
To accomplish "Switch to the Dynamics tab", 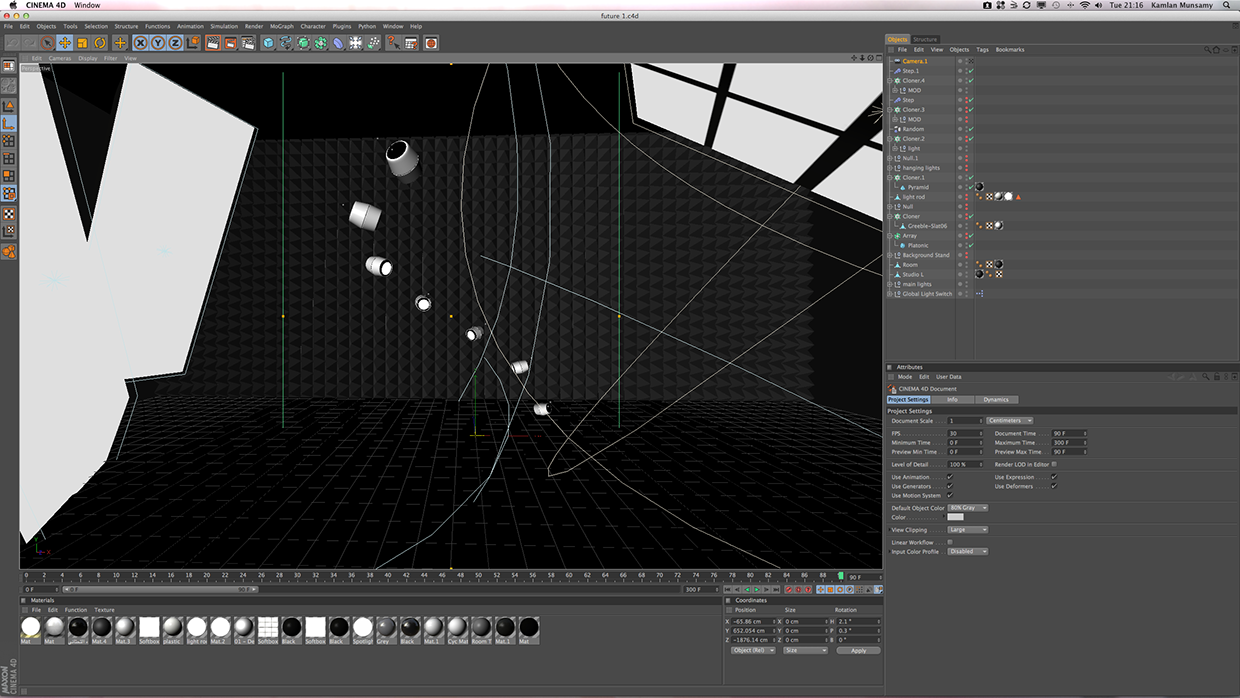I will tap(996, 399).
